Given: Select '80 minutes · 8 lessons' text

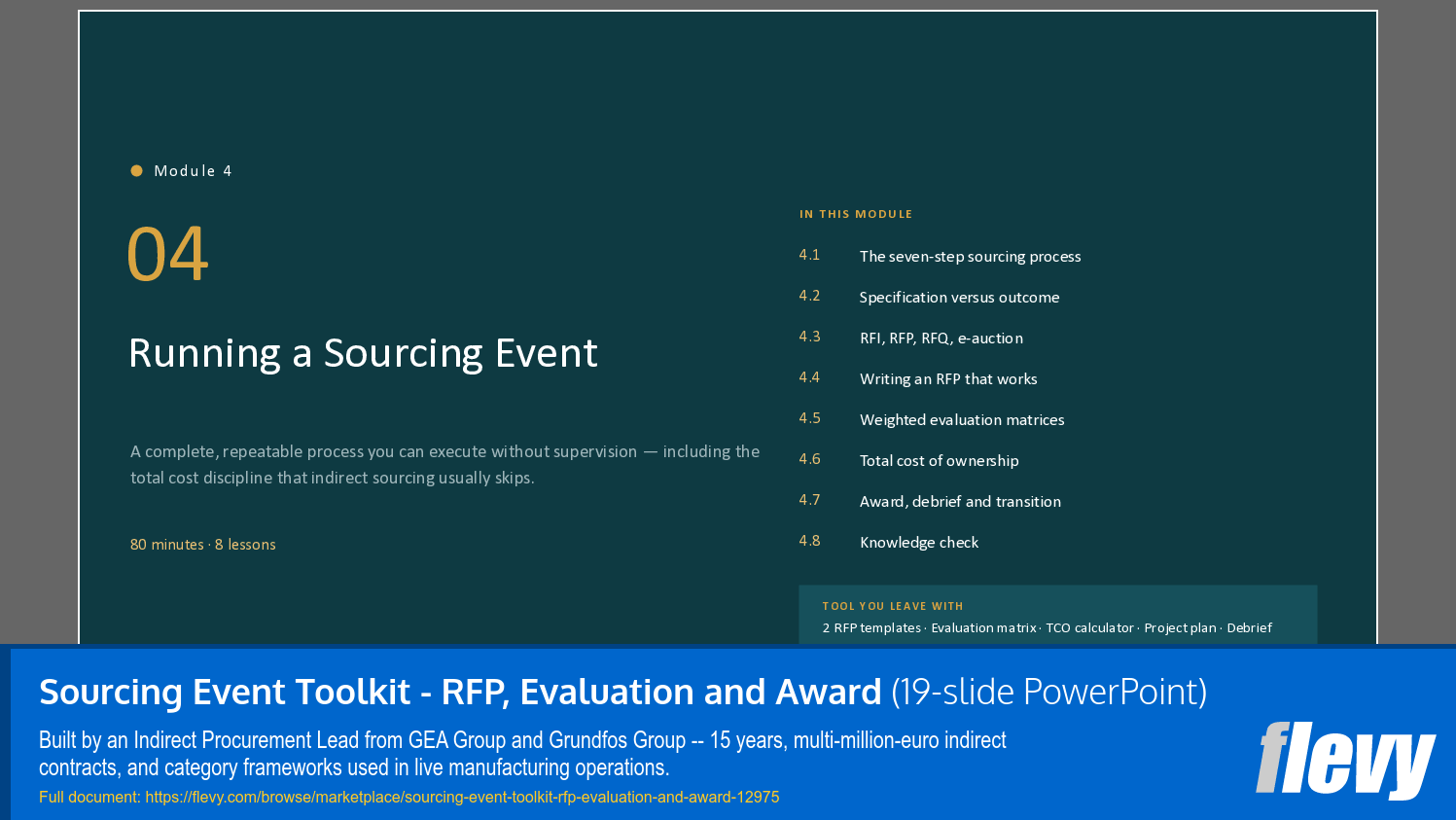Looking at the screenshot, I should coord(203,545).
